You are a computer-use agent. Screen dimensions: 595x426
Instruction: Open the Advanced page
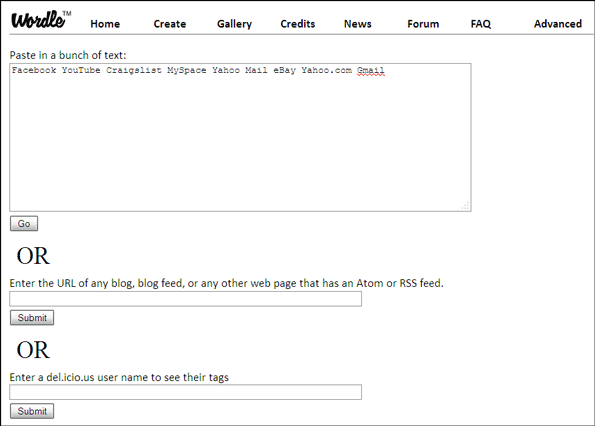pos(558,24)
